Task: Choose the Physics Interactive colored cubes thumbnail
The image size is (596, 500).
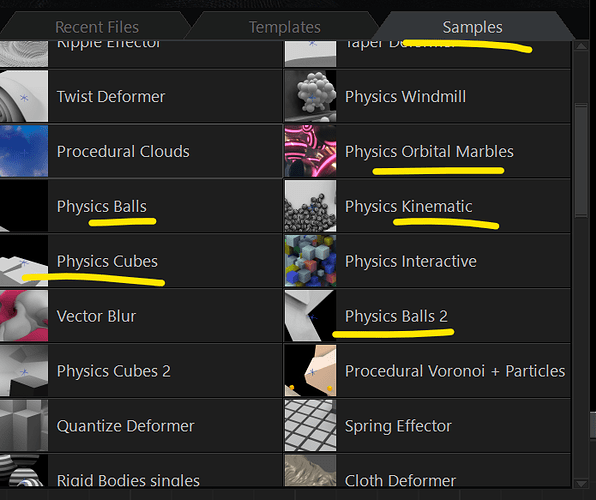Action: [310, 261]
